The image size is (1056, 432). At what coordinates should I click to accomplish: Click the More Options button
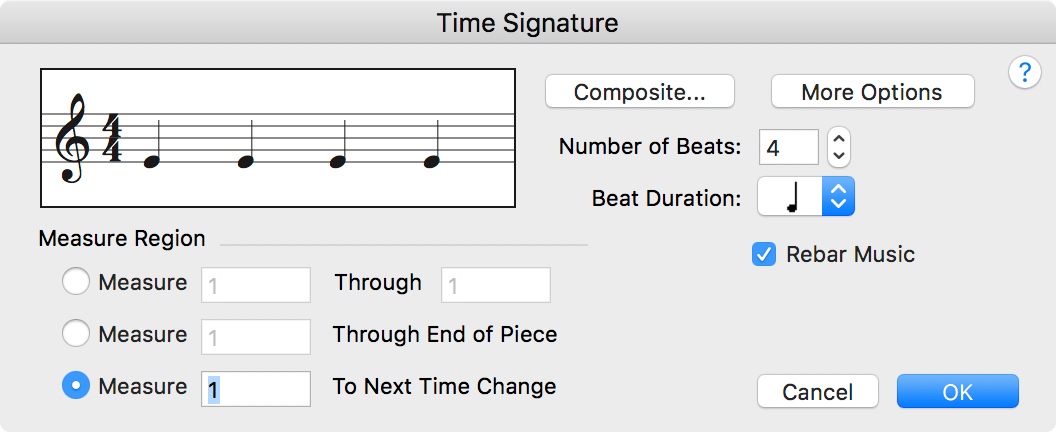[x=872, y=92]
